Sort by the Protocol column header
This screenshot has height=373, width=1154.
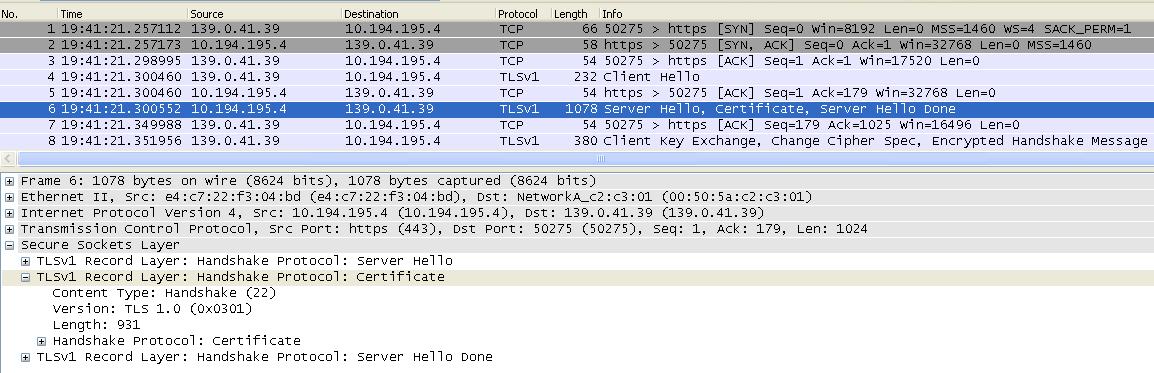(x=522, y=14)
